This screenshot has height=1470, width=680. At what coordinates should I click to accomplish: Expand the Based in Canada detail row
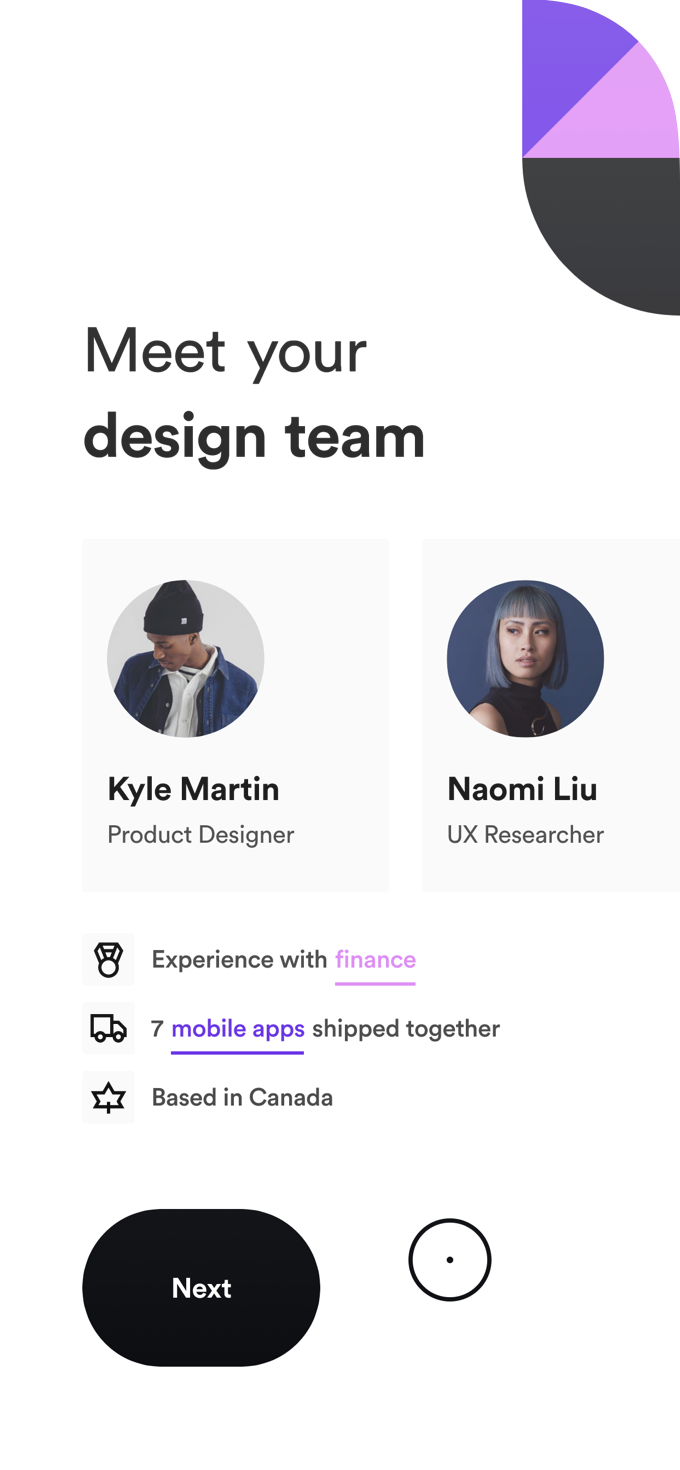pos(240,1097)
